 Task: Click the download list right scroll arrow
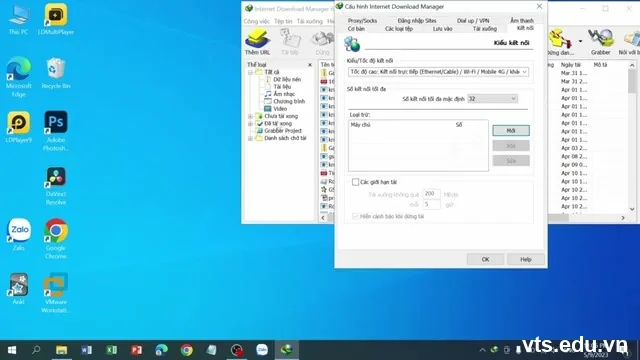(x=623, y=218)
